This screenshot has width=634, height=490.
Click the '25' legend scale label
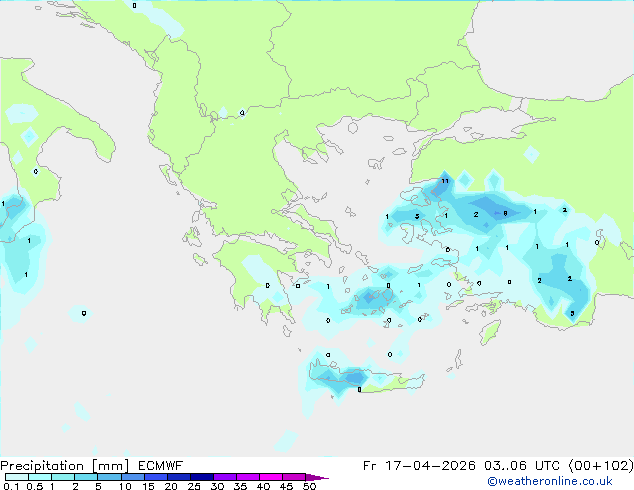[x=194, y=486]
